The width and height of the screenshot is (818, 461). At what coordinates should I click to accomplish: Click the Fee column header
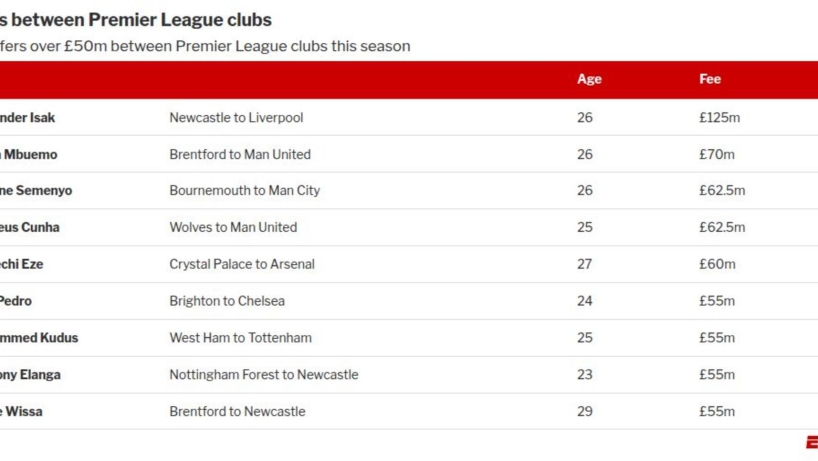[x=710, y=79]
